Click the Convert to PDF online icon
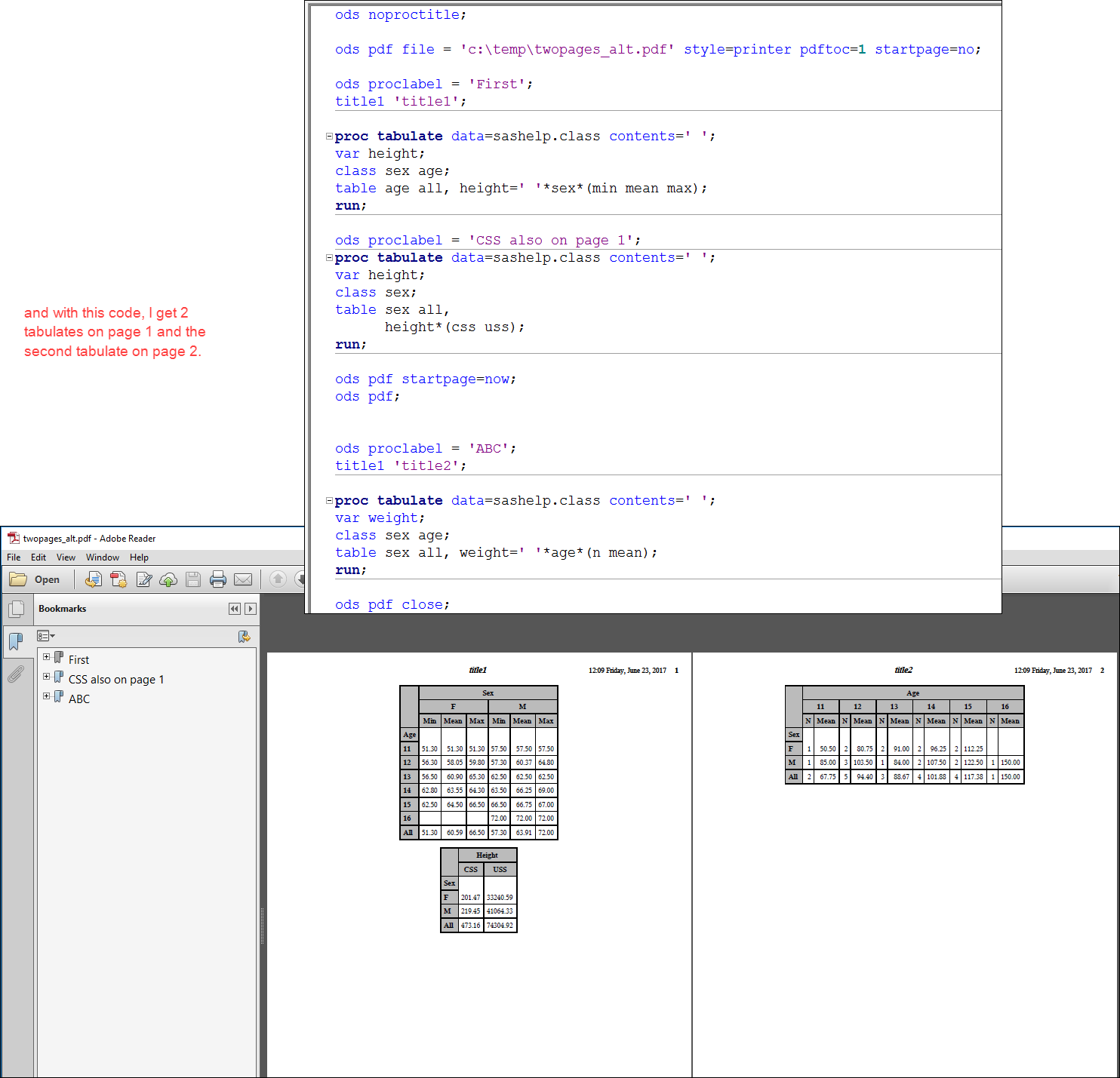1120x1078 pixels. 94,579
